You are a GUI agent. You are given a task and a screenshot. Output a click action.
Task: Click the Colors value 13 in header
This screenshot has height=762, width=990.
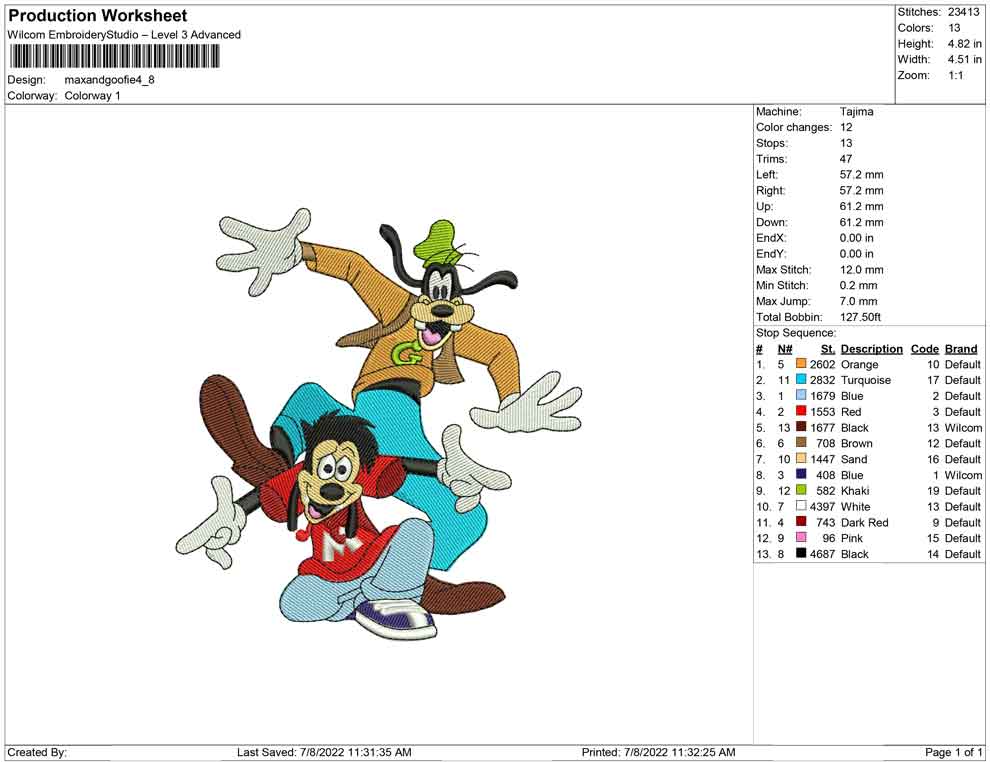point(954,28)
